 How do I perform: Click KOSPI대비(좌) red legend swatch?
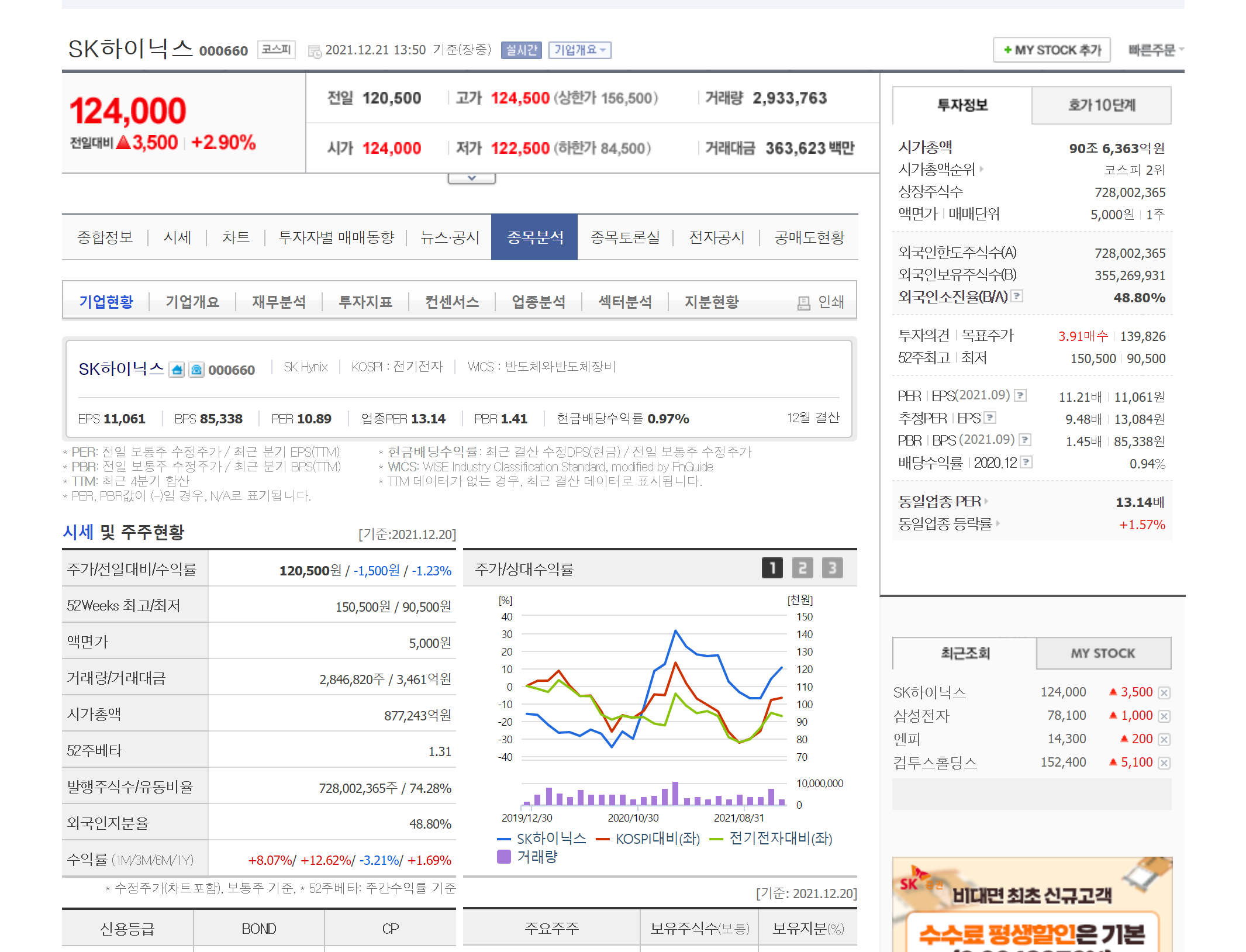coord(603,839)
